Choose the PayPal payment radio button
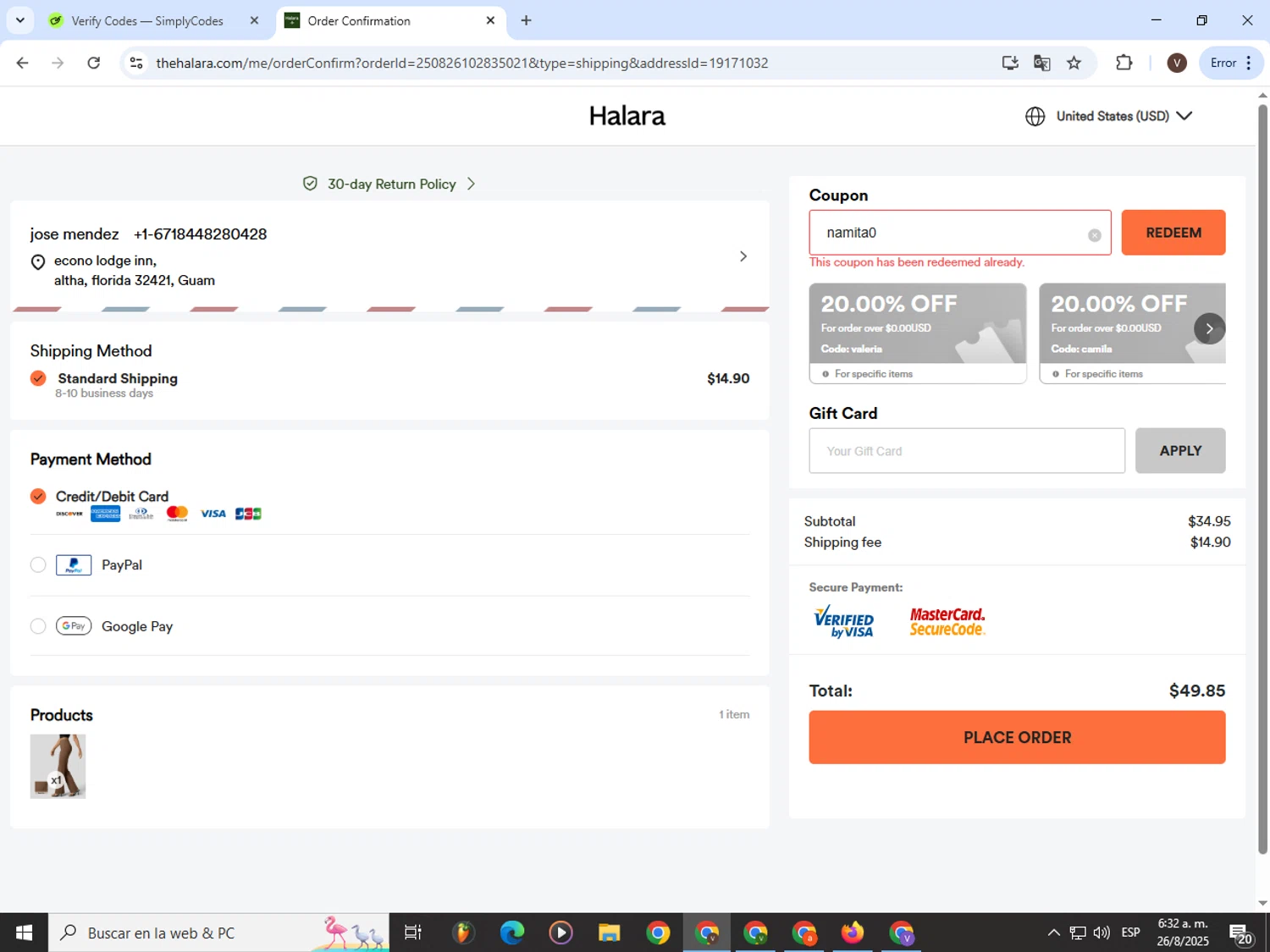The image size is (1270, 952). pyautogui.click(x=38, y=564)
